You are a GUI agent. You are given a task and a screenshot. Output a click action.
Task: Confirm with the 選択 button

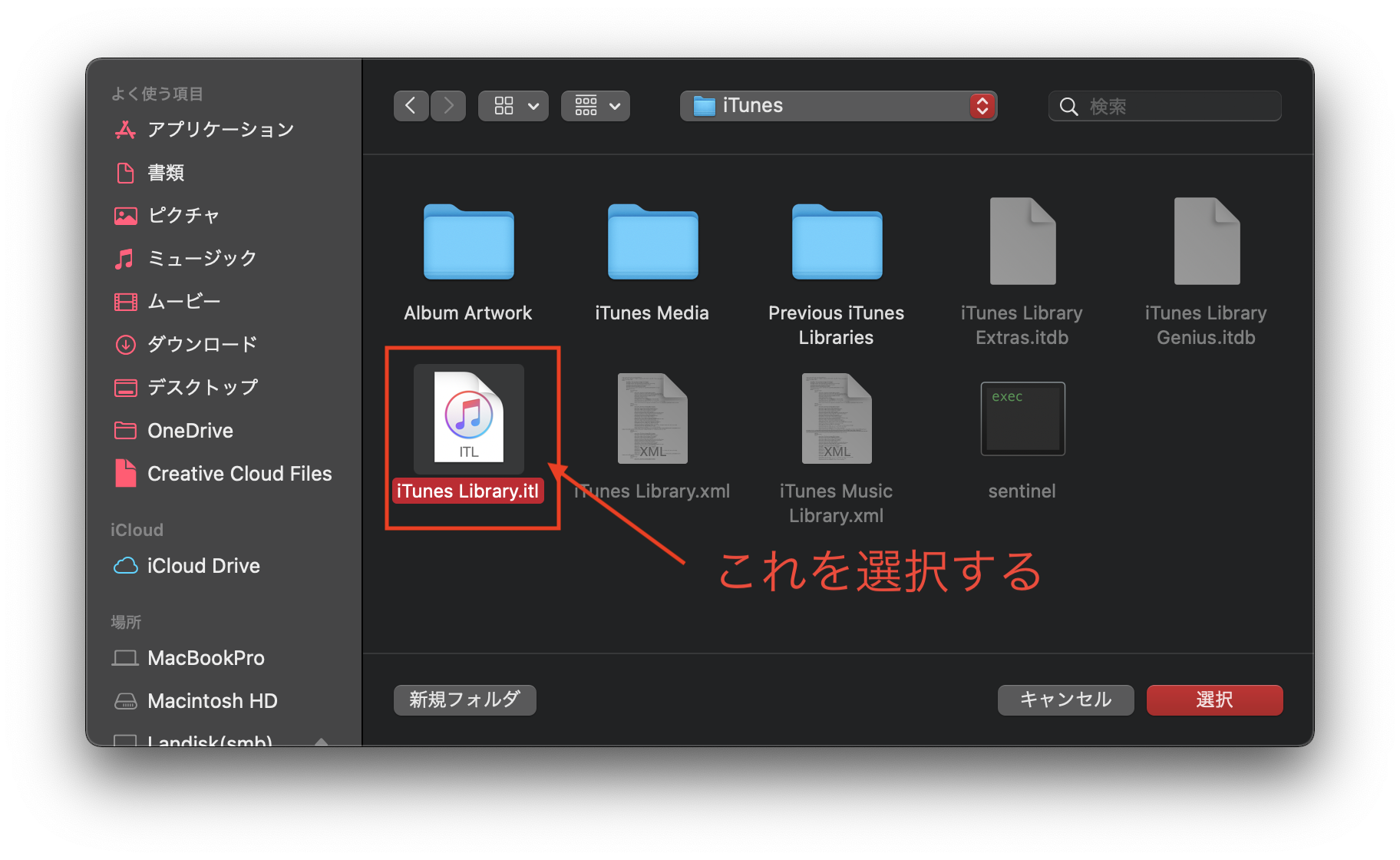pyautogui.click(x=1215, y=700)
